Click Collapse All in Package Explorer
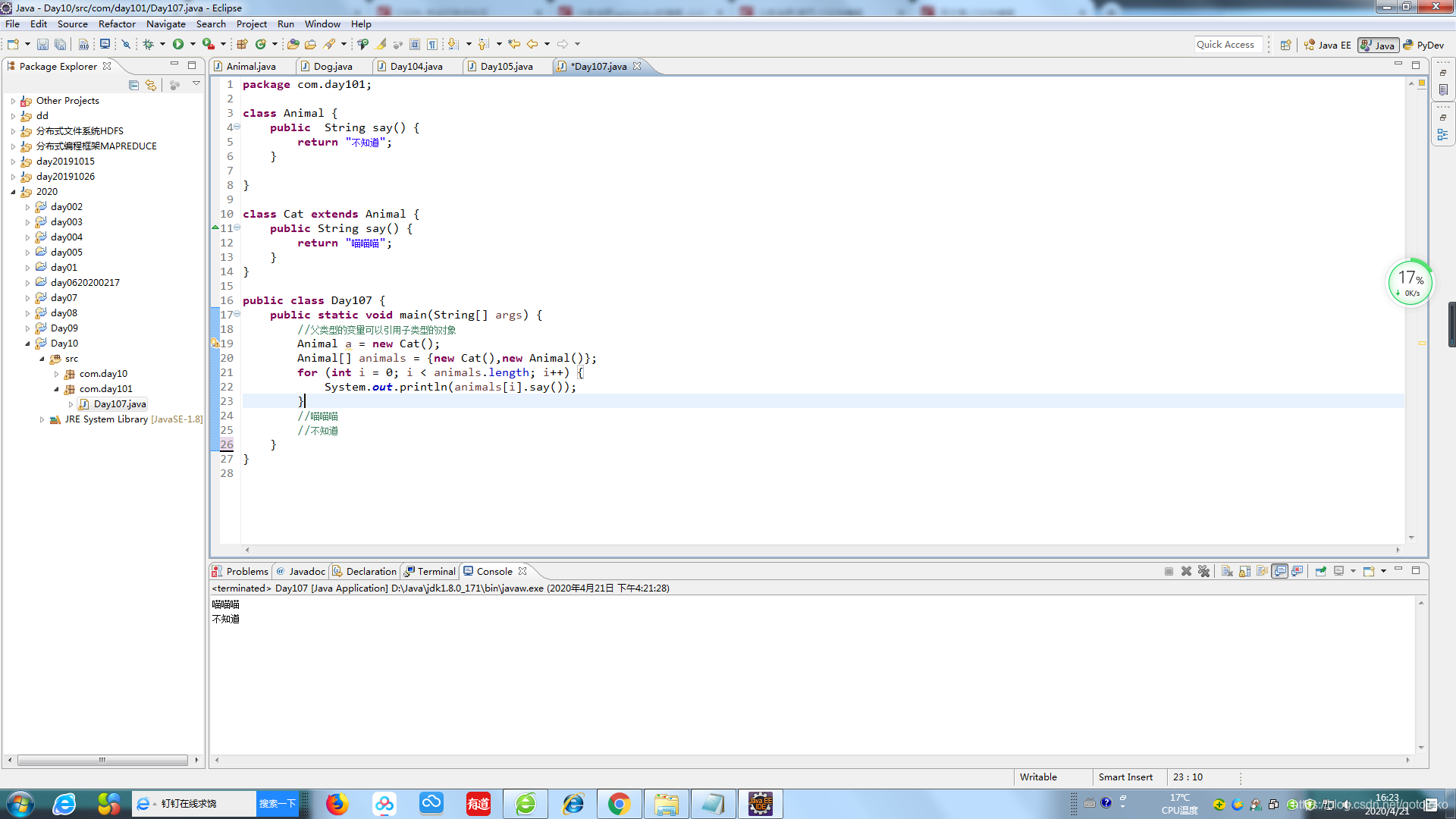Viewport: 1456px width, 819px height. 133,85
